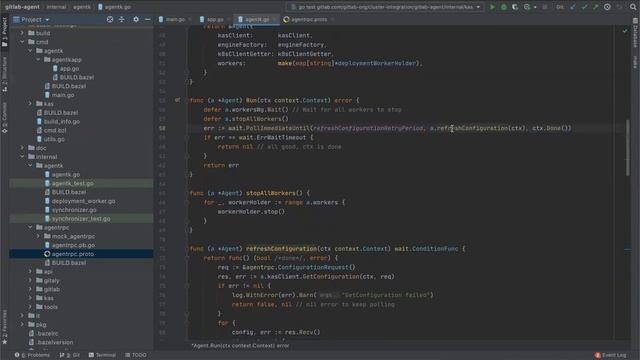
Task: Click the Run with Coverage icon
Action: [x=515, y=7]
